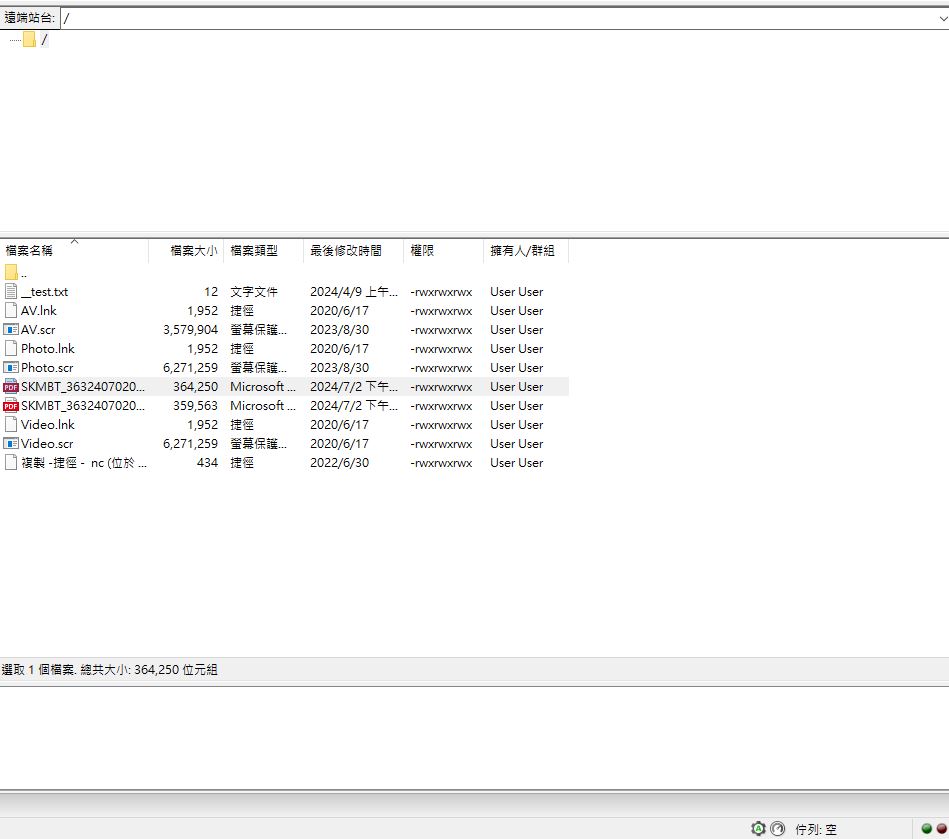This screenshot has width=949, height=839.
Task: Click the file icon of 複製 -捷徑 - nc
Action: pyautogui.click(x=11, y=462)
